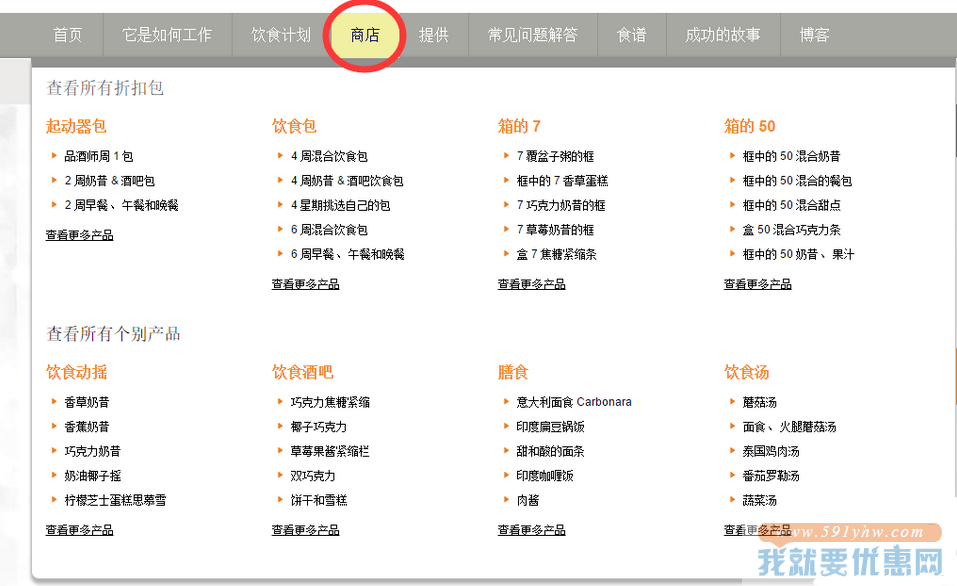Select 框中的 50 混合甜点
Screen dimensions: 957x586
[792, 205]
